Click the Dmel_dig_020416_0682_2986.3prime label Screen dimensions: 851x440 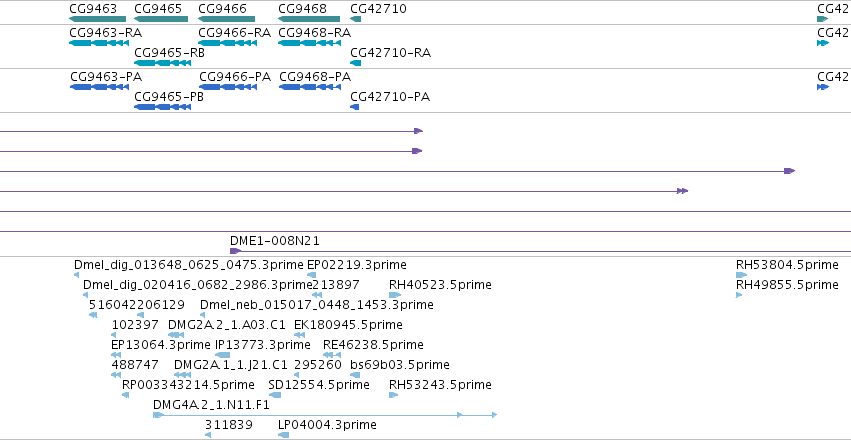click(198, 285)
